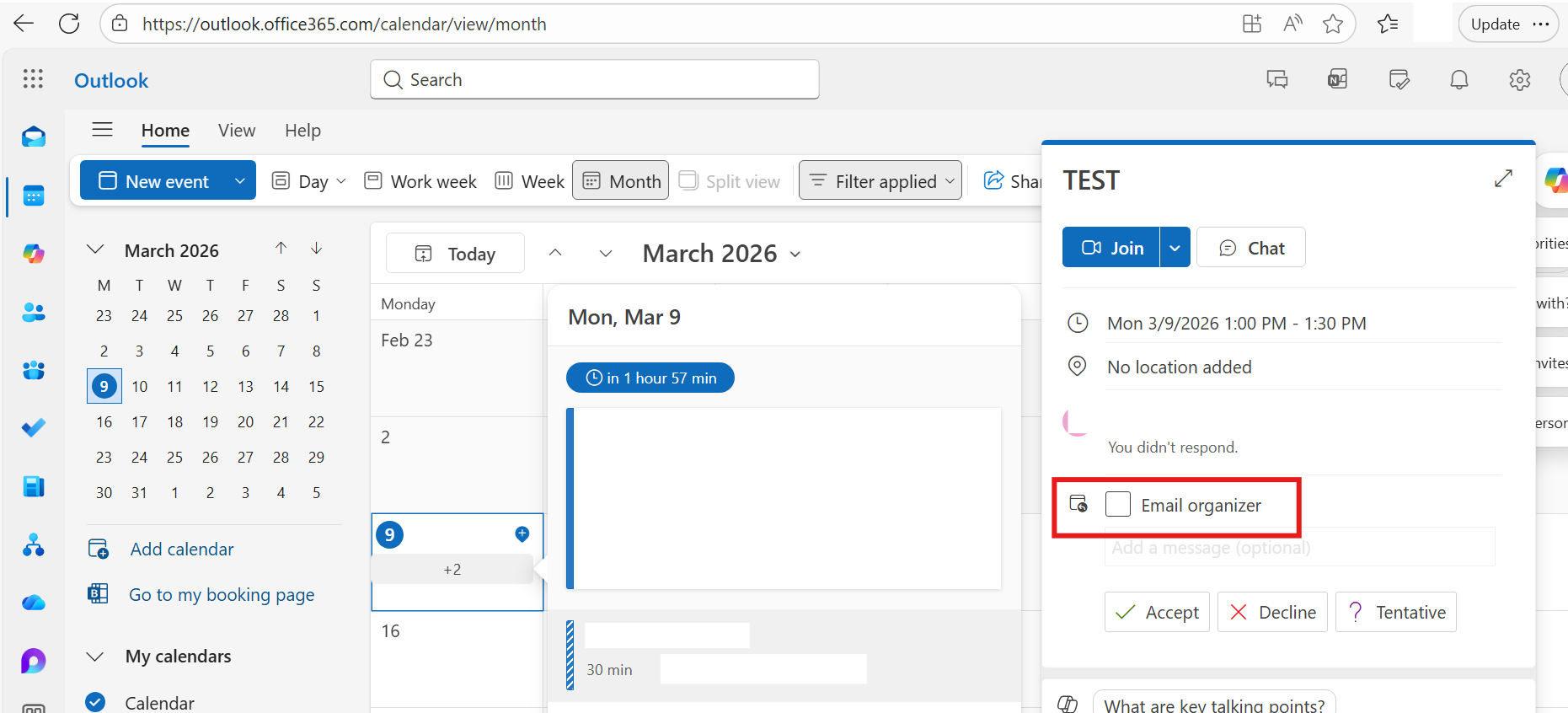Go to previous month with up chevron

(555, 253)
